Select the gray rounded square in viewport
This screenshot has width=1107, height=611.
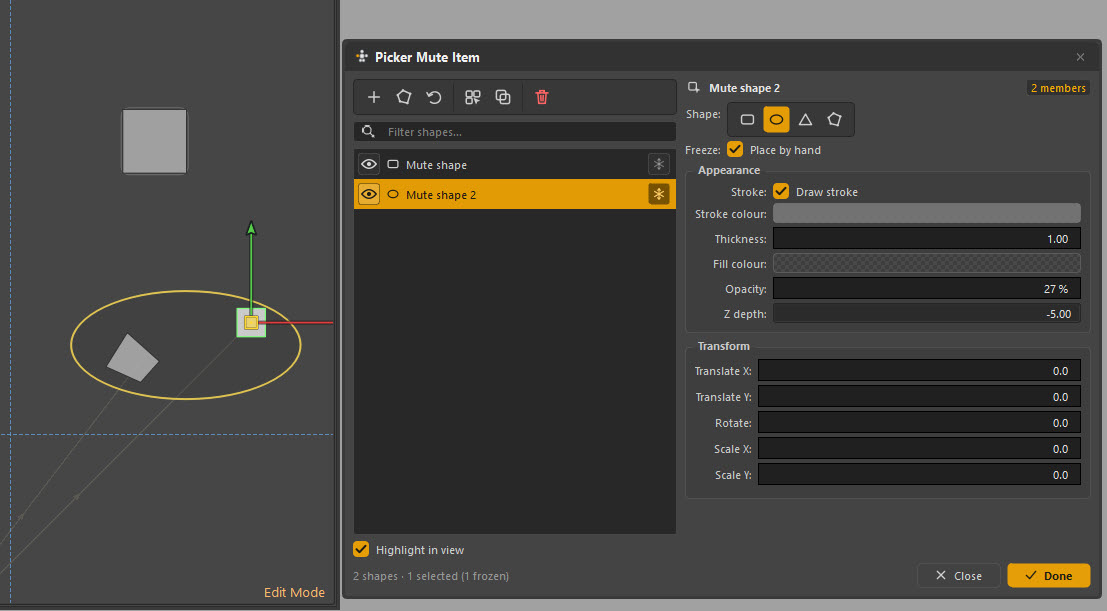pos(155,141)
